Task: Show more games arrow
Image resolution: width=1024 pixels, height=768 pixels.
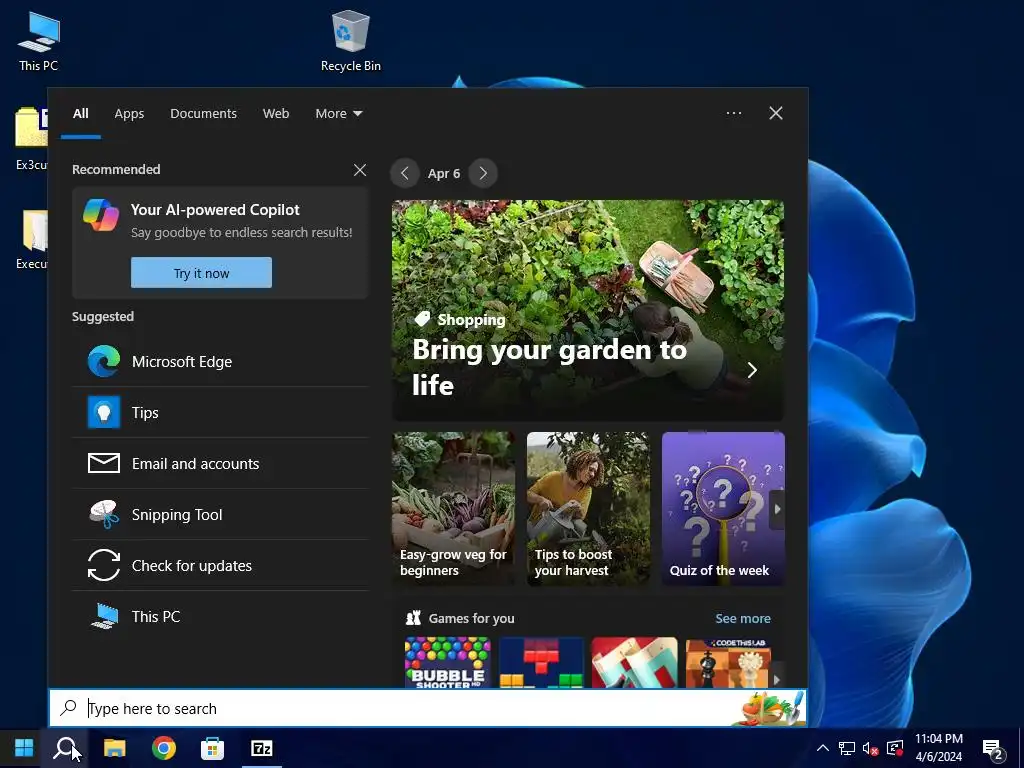Action: (x=777, y=679)
